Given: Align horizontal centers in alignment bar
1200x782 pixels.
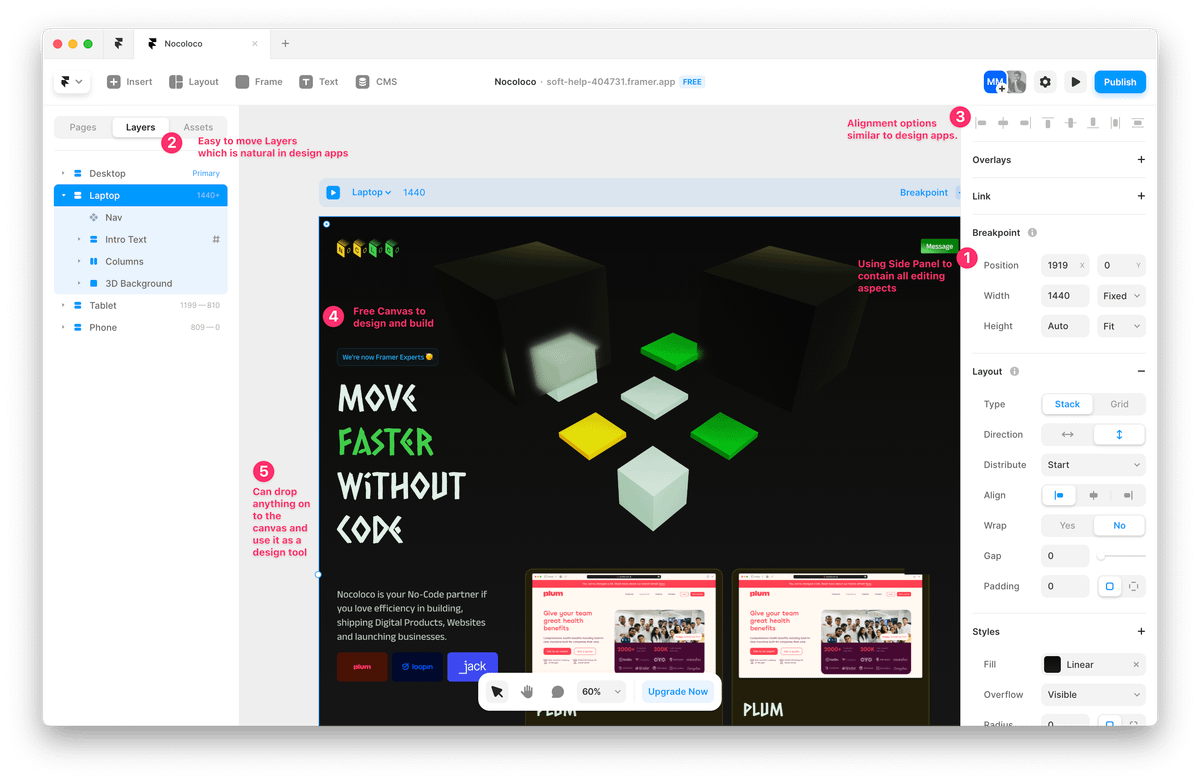Looking at the screenshot, I should [1003, 123].
